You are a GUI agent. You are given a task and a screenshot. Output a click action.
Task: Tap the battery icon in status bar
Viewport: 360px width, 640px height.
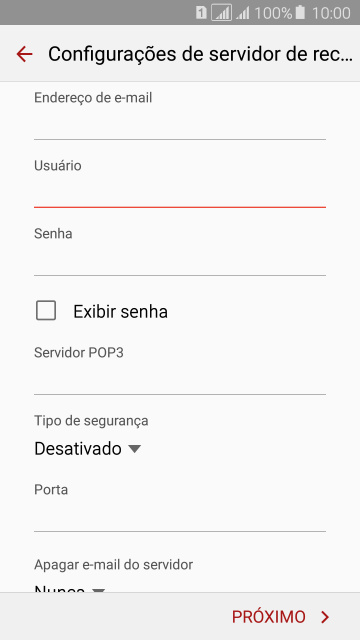click(300, 12)
